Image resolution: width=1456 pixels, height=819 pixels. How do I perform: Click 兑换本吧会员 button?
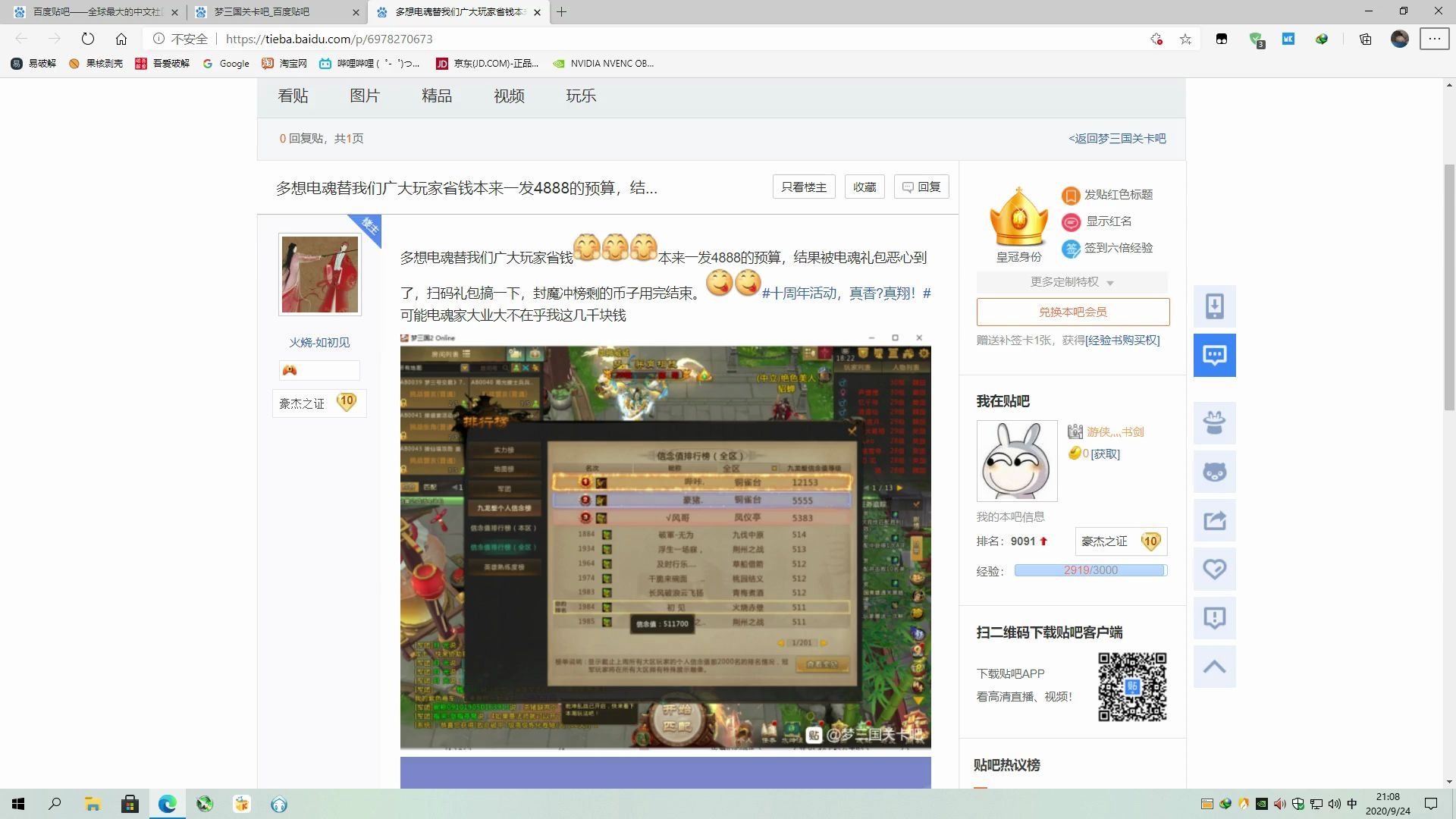1073,312
